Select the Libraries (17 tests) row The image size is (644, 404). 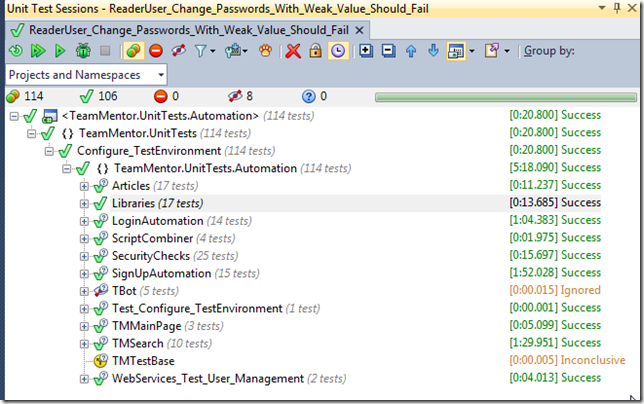[x=158, y=203]
